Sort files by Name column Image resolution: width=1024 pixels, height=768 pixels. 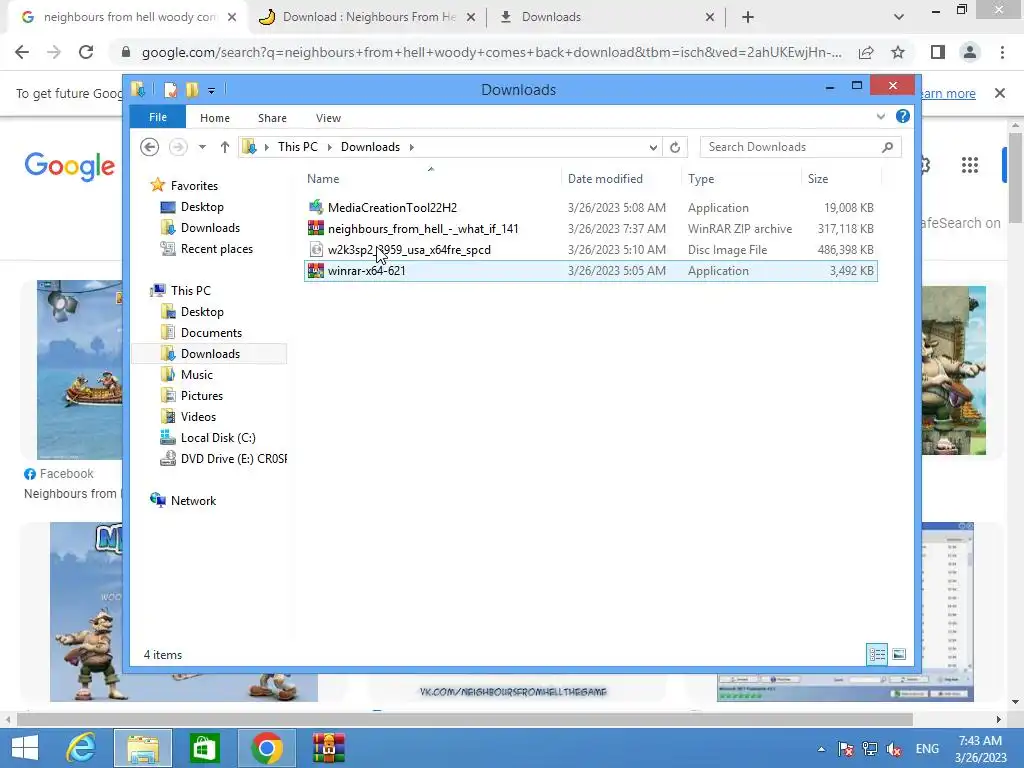[431, 178]
